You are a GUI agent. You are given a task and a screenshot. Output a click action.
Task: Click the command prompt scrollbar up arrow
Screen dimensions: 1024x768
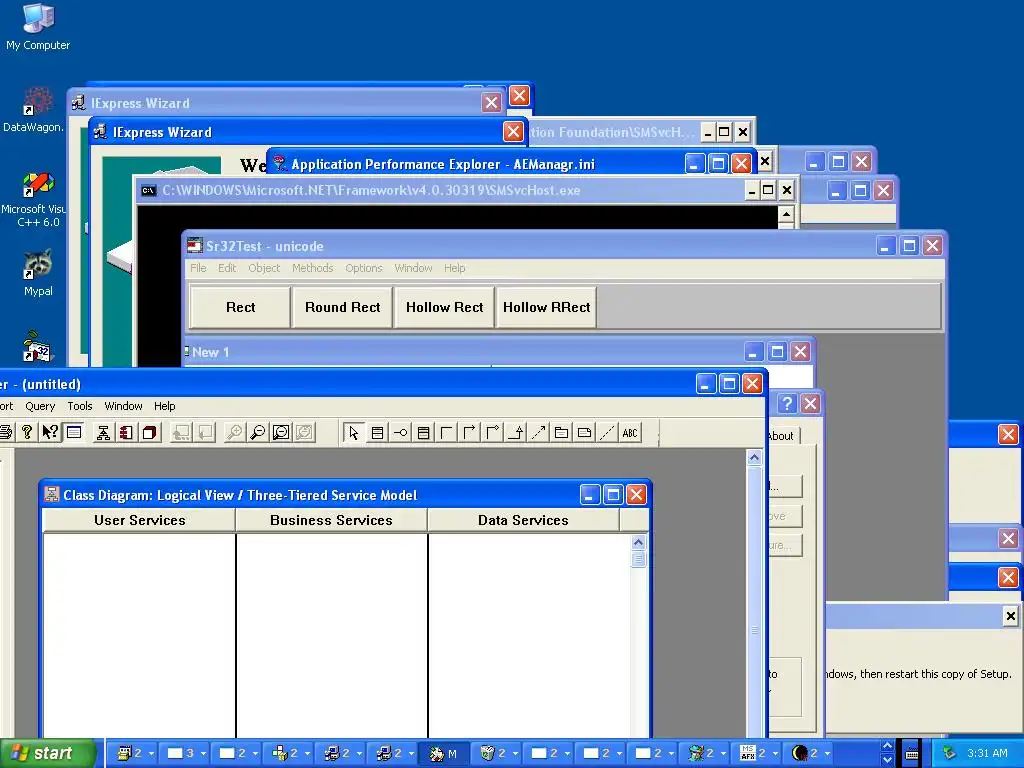tap(786, 214)
